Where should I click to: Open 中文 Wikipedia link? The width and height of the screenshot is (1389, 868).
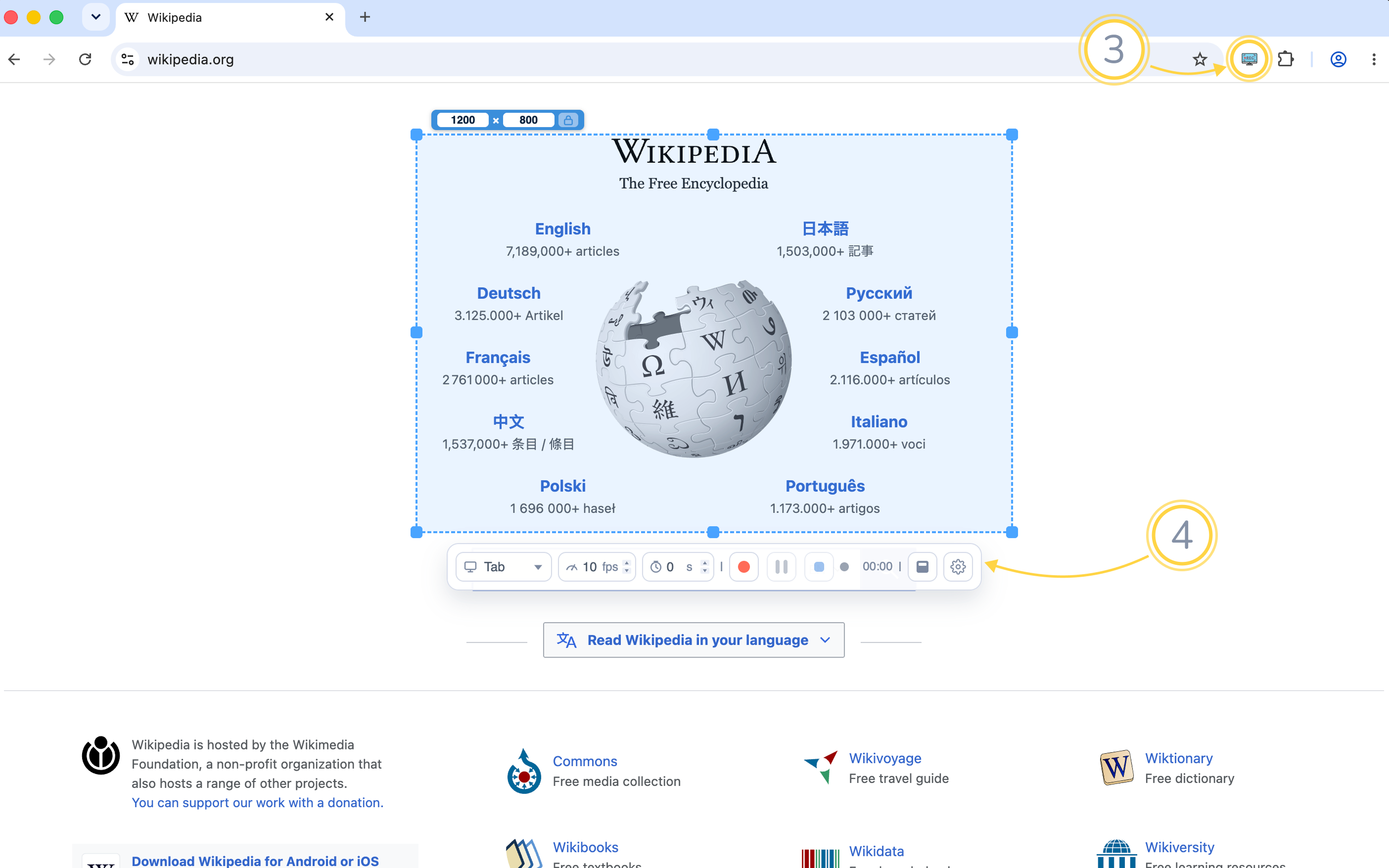tap(509, 421)
